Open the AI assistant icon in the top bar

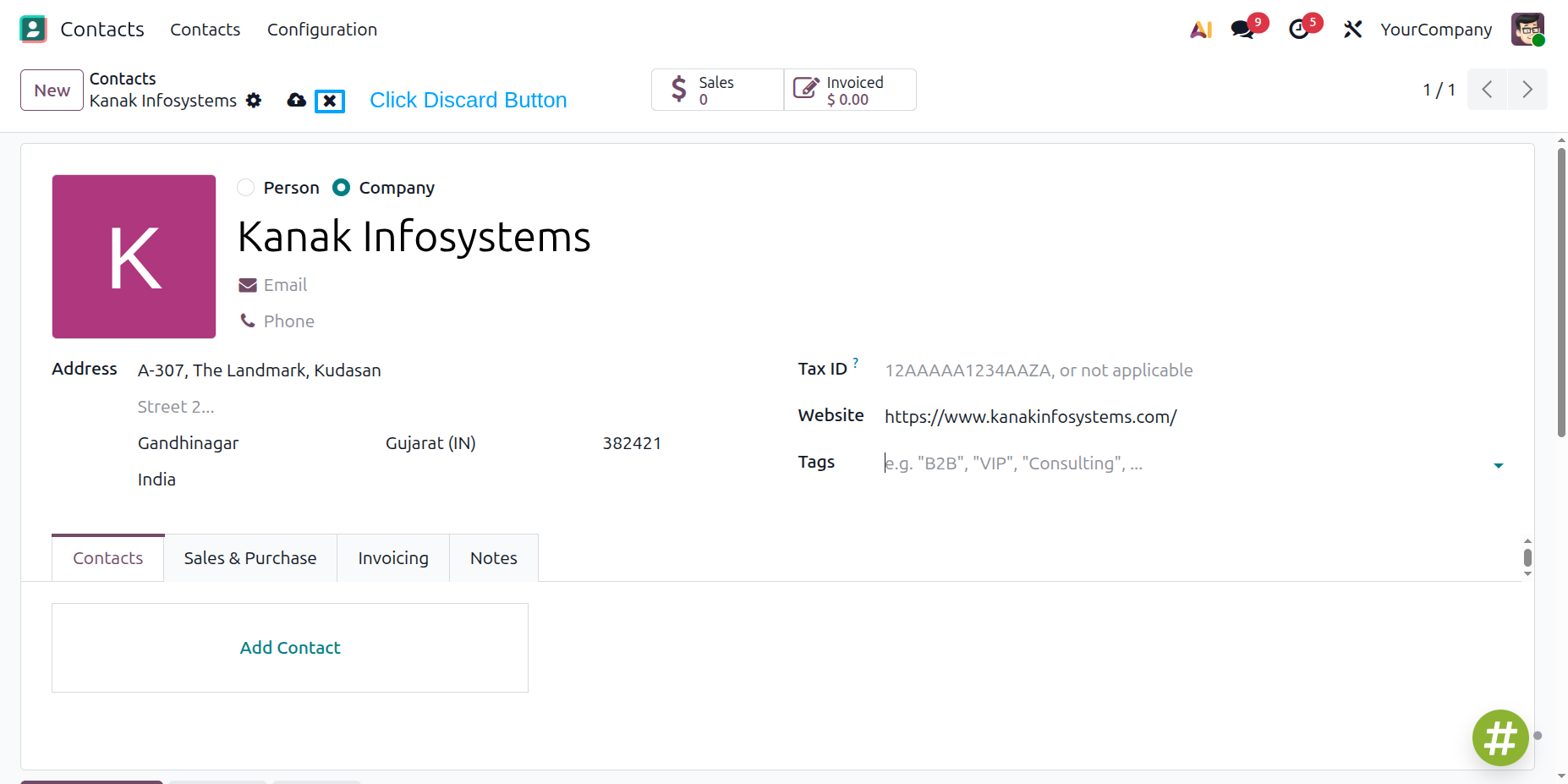pos(1201,30)
